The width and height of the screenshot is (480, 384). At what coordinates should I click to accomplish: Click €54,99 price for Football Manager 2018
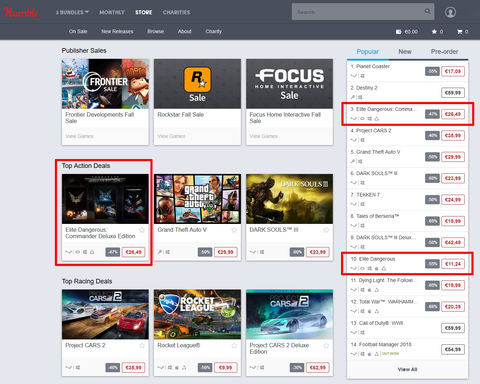coord(453,349)
